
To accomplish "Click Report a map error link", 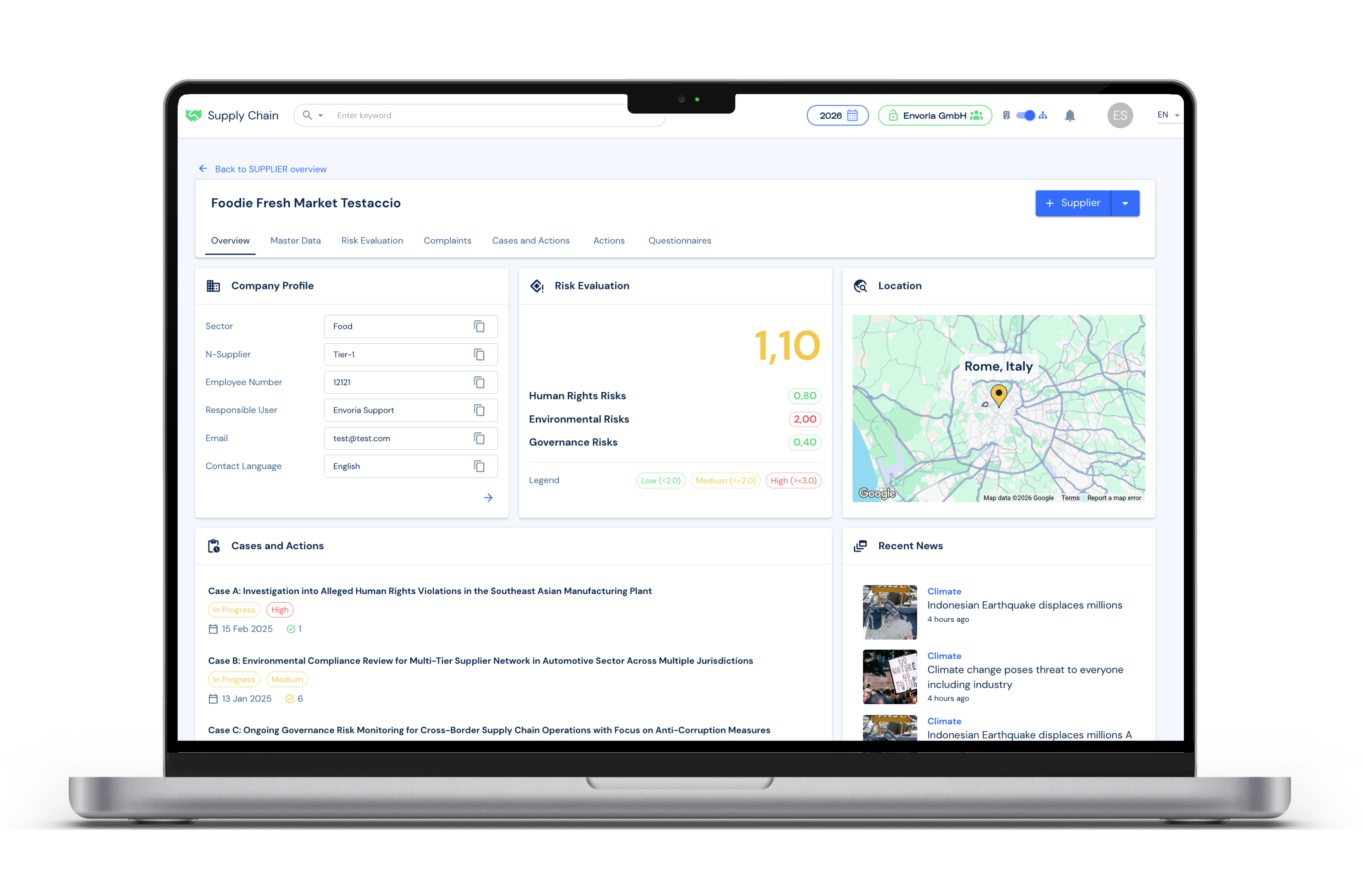I will coord(1114,498).
